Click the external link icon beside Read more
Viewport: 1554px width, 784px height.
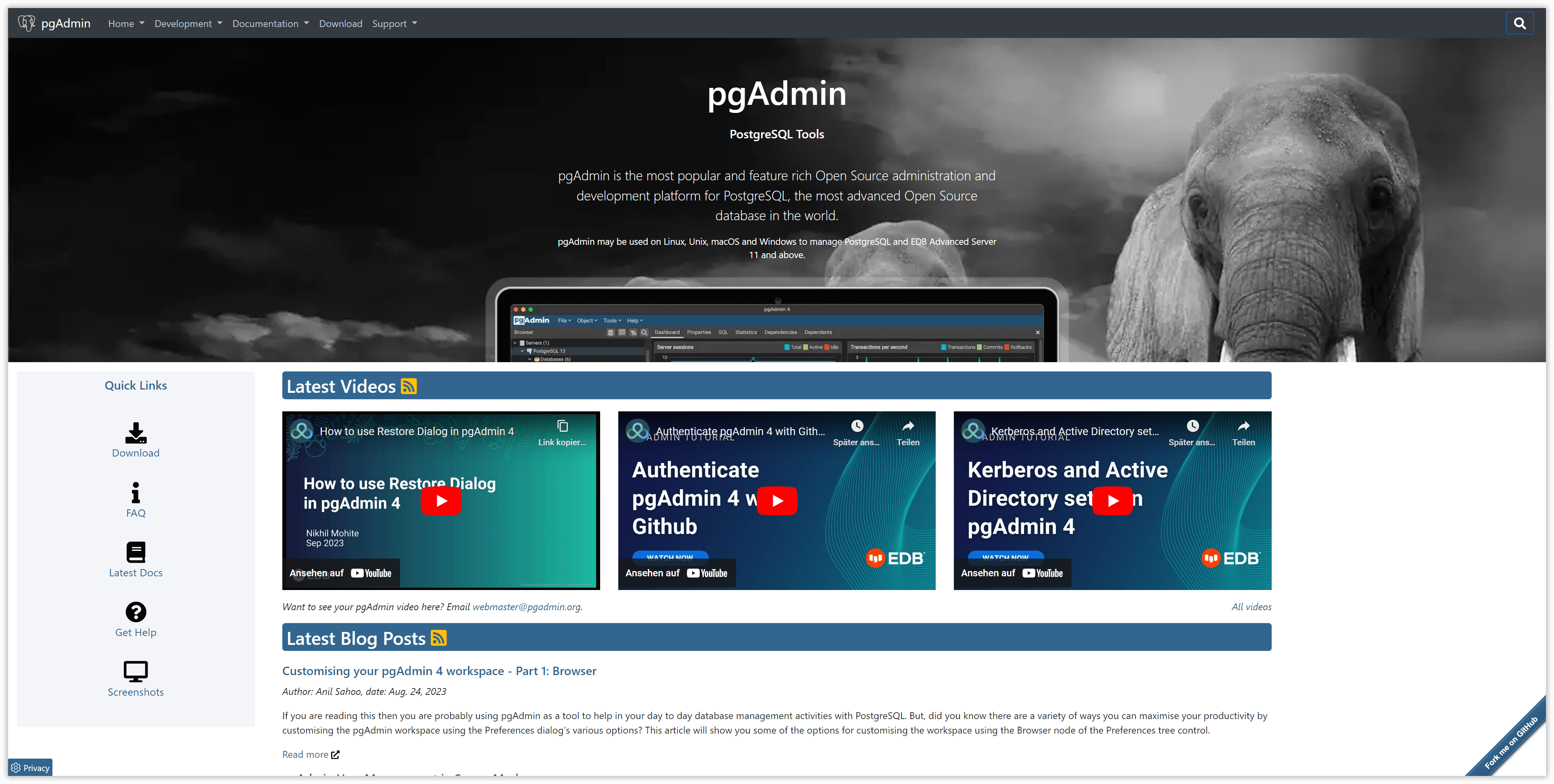pyautogui.click(x=336, y=755)
